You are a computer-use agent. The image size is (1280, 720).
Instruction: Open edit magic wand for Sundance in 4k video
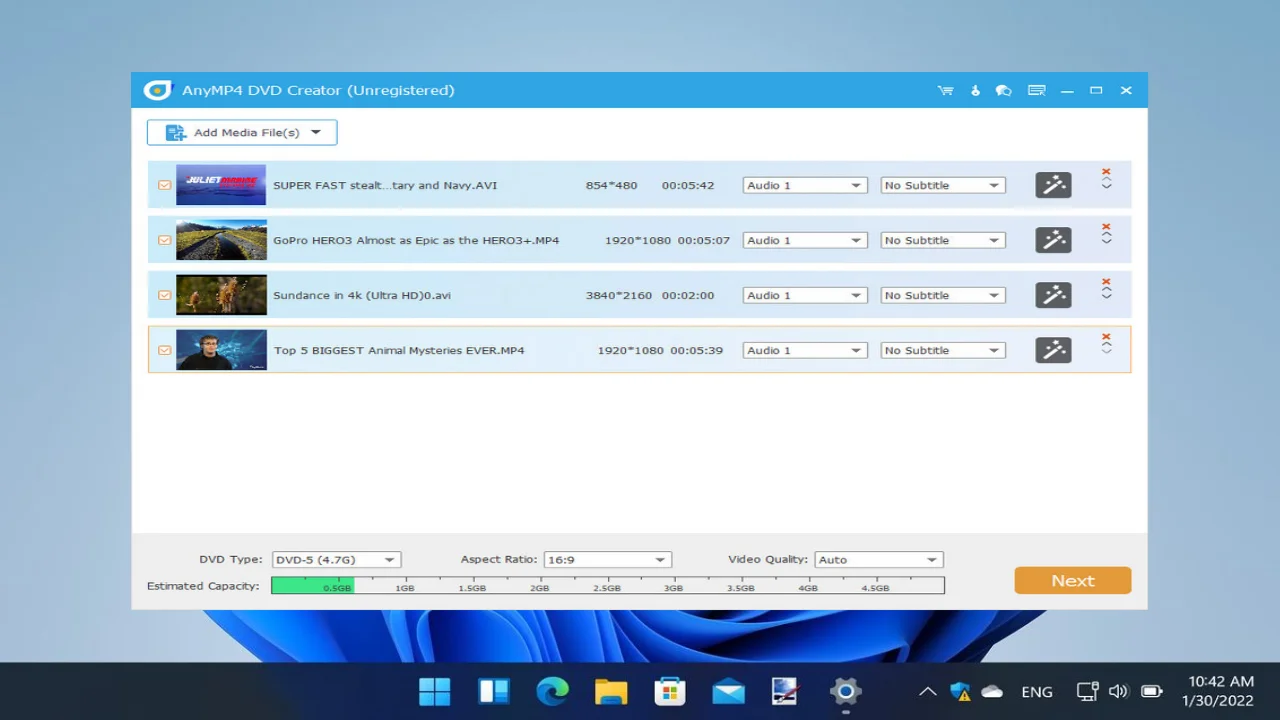(1053, 295)
